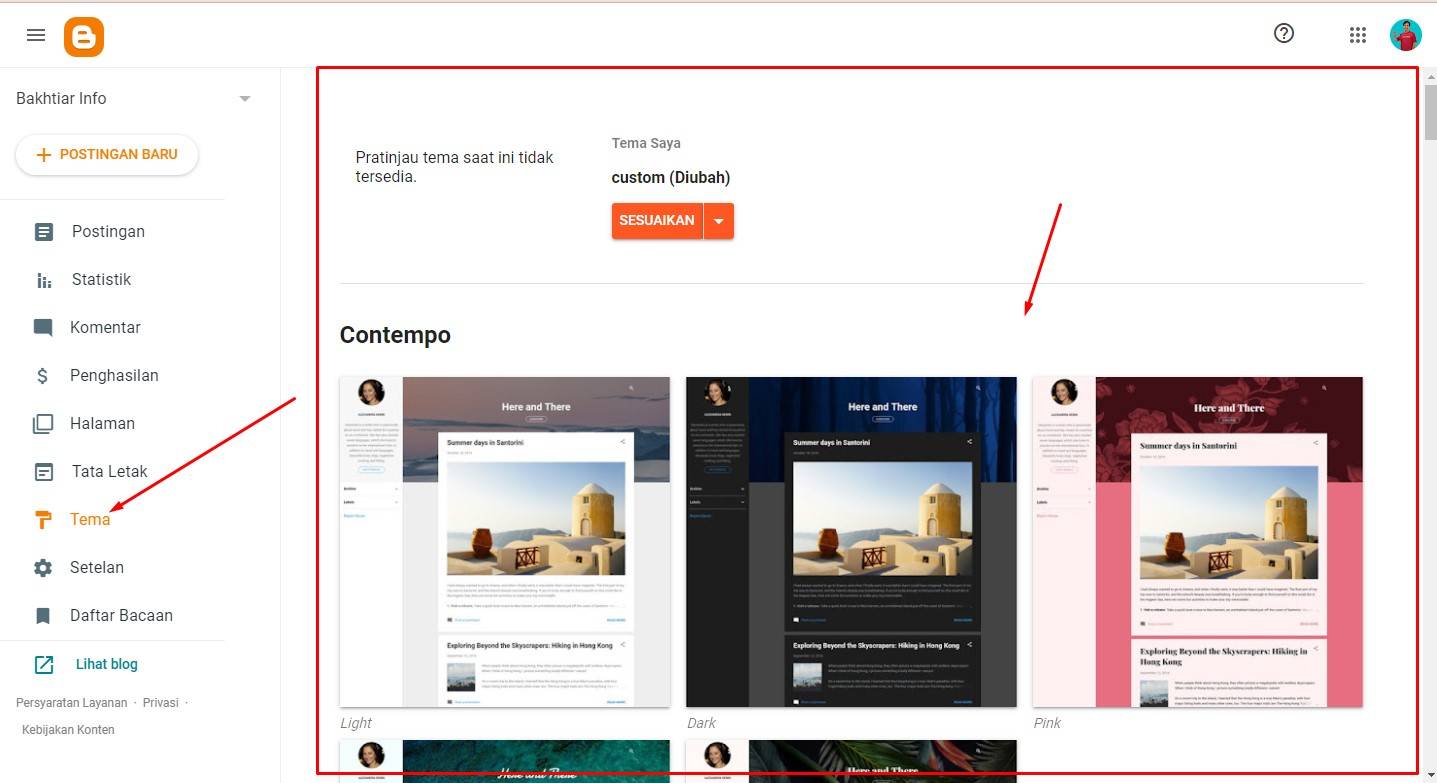This screenshot has height=783, width=1437.
Task: Open the account profile avatar
Action: (1405, 35)
